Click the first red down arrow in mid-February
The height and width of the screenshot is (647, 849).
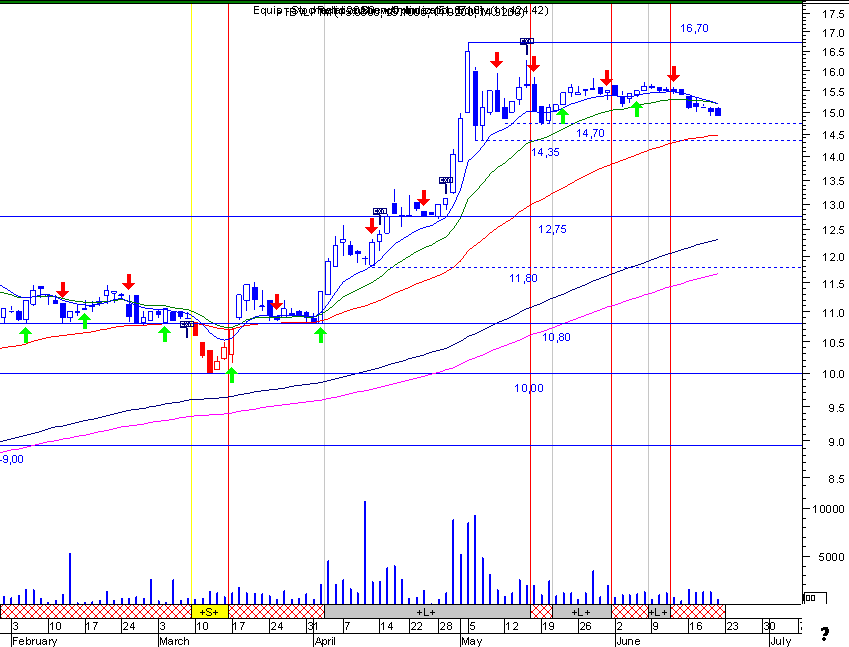(63, 290)
